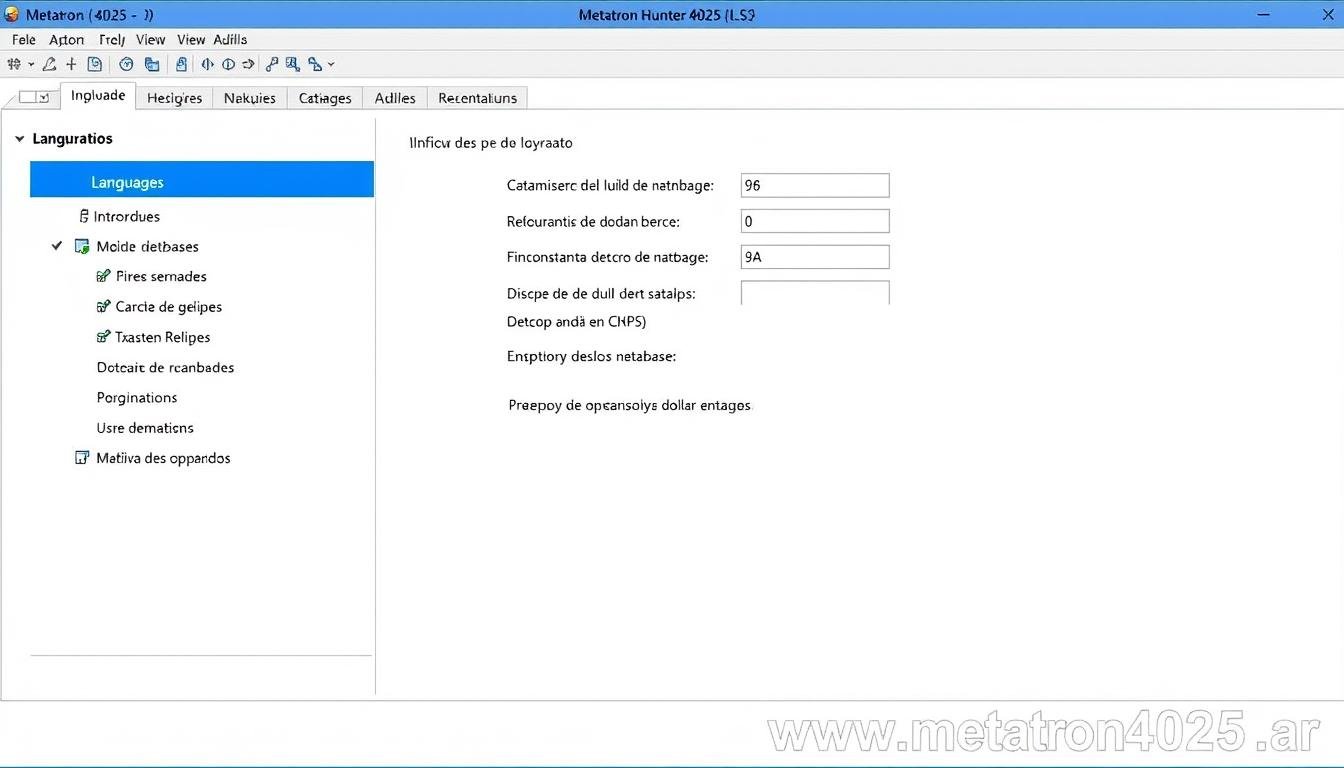The height and width of the screenshot is (768, 1344).
Task: Click the printer icon on the toolbar
Action: click(181, 63)
